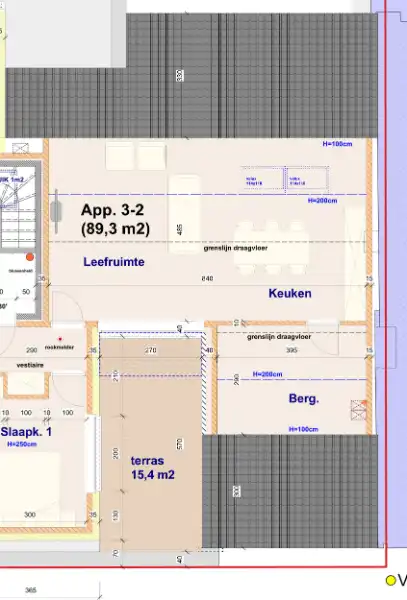Click the yellow circle marker at bottom right
This screenshot has height=600, width=407.
point(391,580)
